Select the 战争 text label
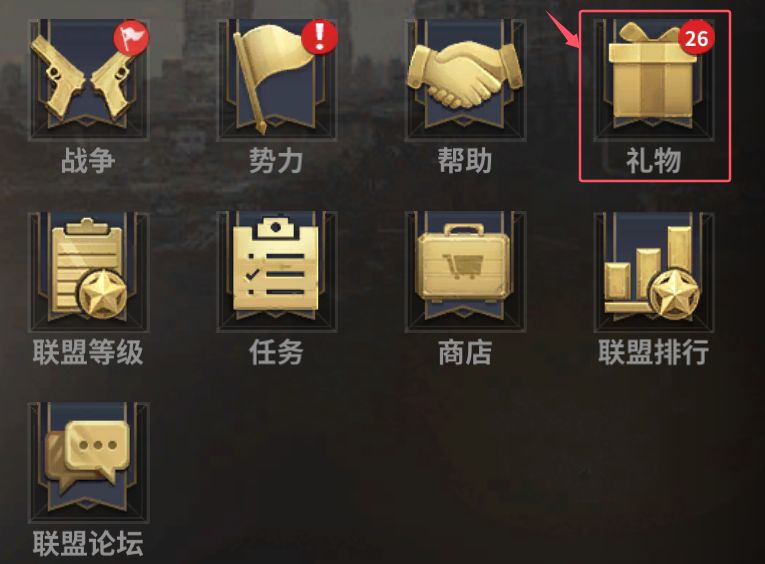The height and width of the screenshot is (564, 765). coord(88,161)
